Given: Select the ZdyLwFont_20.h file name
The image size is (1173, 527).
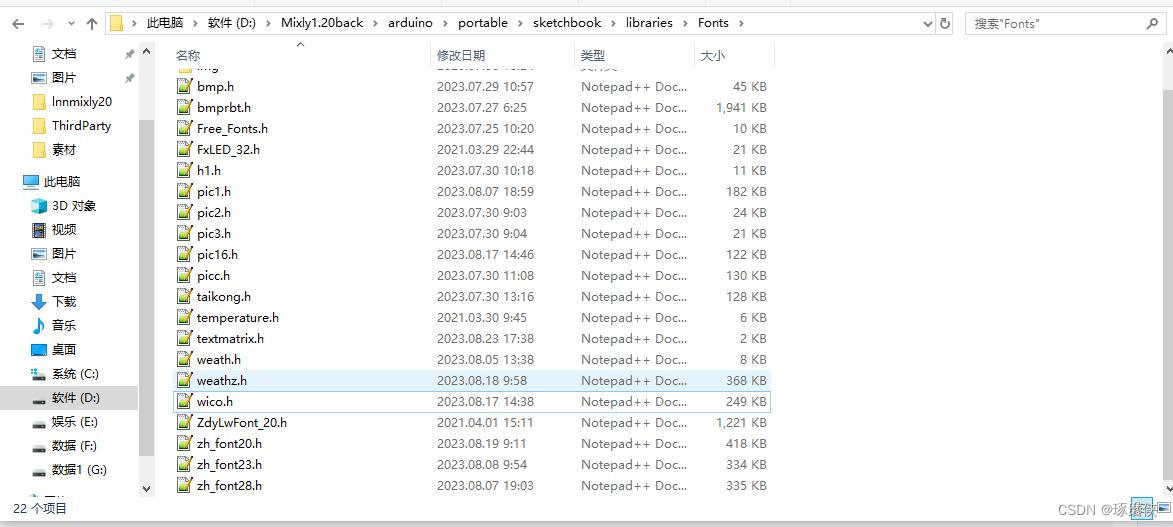Looking at the screenshot, I should (242, 422).
